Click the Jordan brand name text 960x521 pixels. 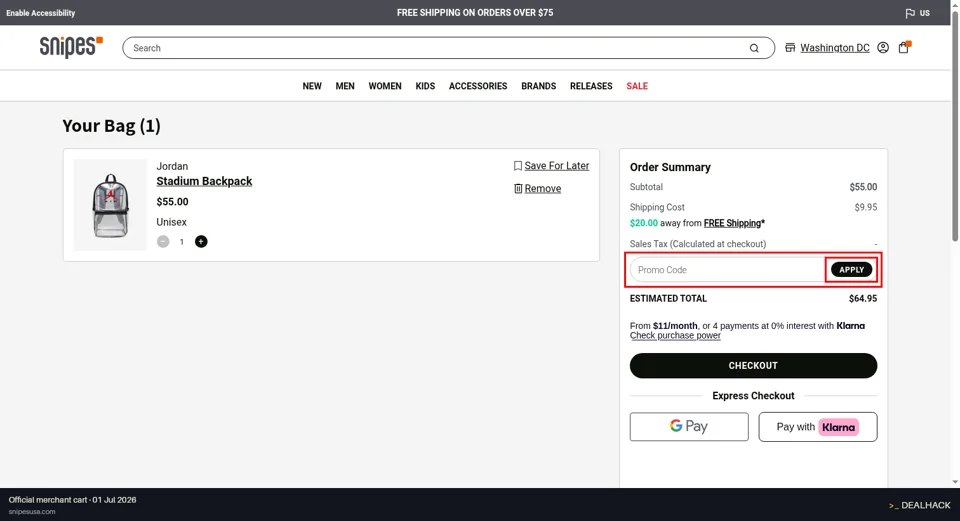click(x=172, y=167)
